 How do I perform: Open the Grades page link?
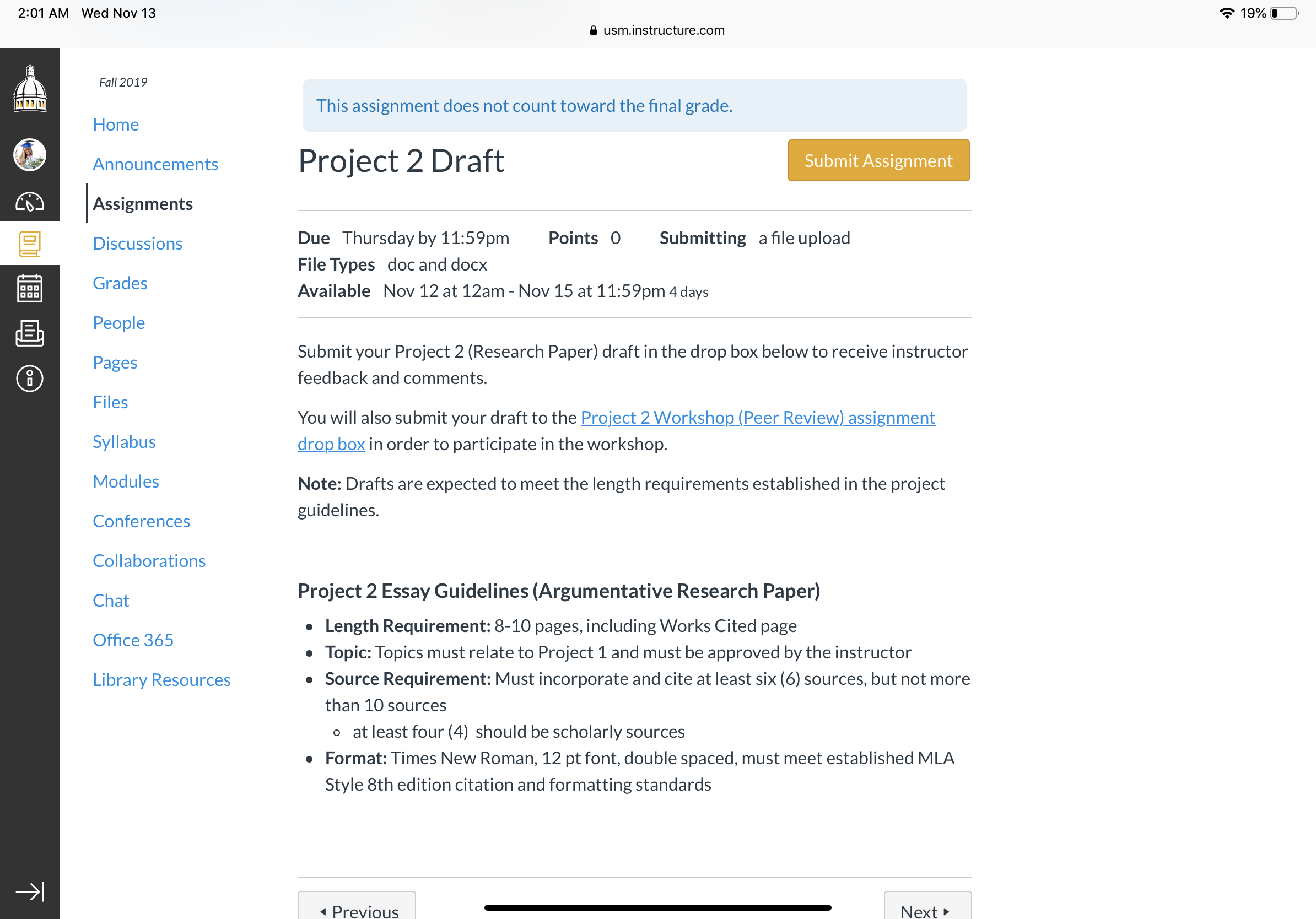point(120,283)
